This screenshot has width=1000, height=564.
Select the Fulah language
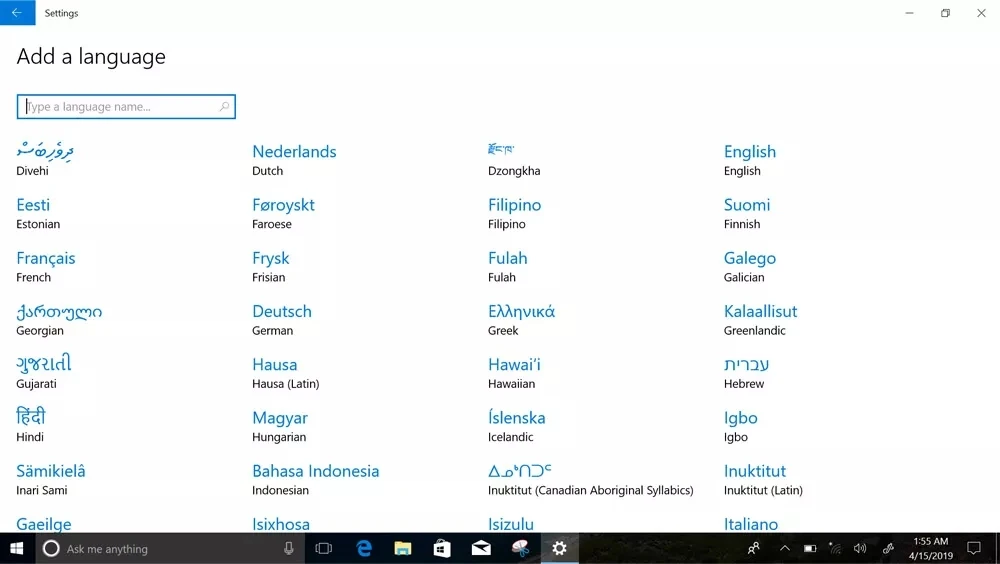pyautogui.click(x=508, y=266)
